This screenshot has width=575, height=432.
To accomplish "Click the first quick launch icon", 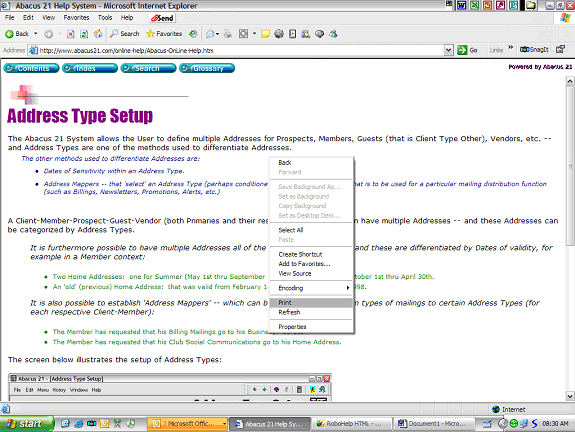I will (65, 424).
